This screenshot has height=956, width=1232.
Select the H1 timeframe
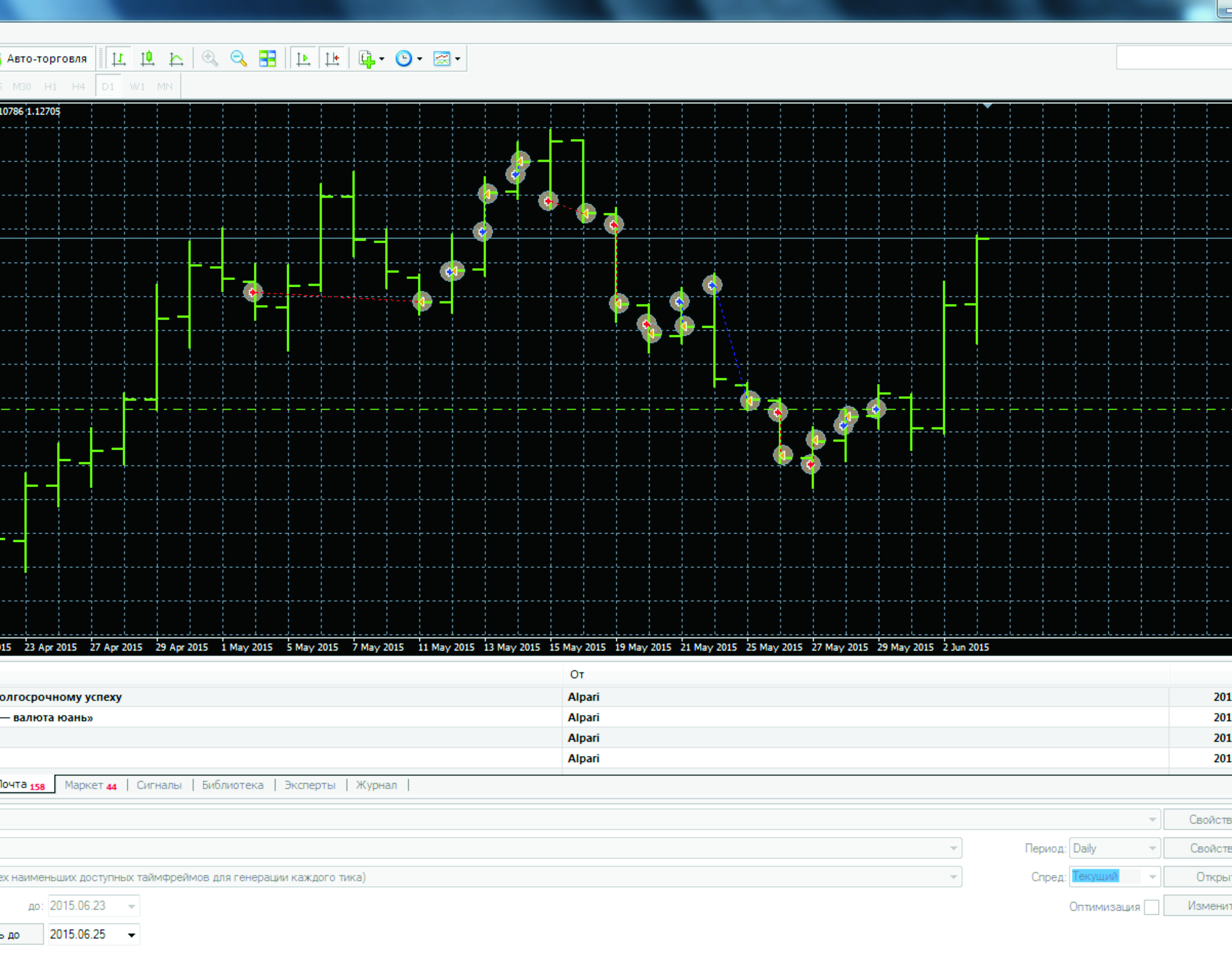pyautogui.click(x=51, y=87)
